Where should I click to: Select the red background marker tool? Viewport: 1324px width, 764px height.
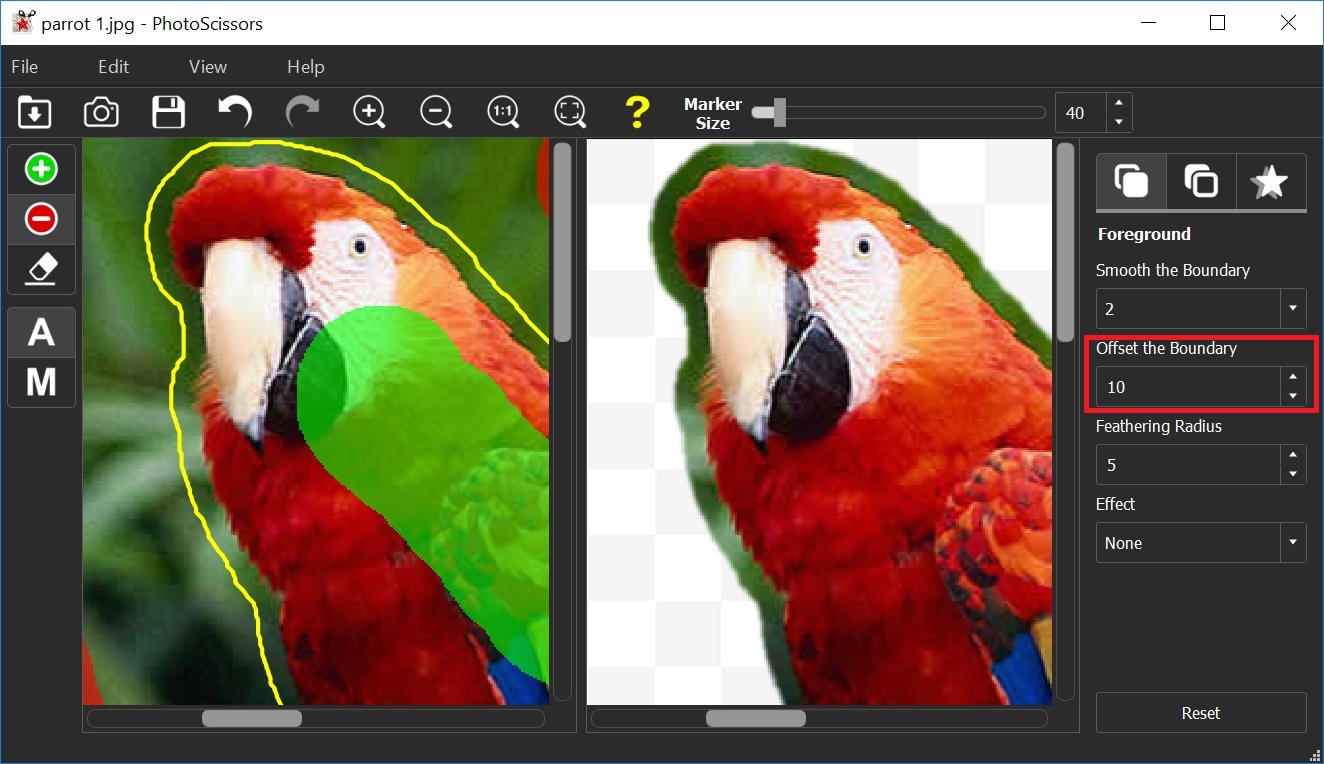(41, 219)
